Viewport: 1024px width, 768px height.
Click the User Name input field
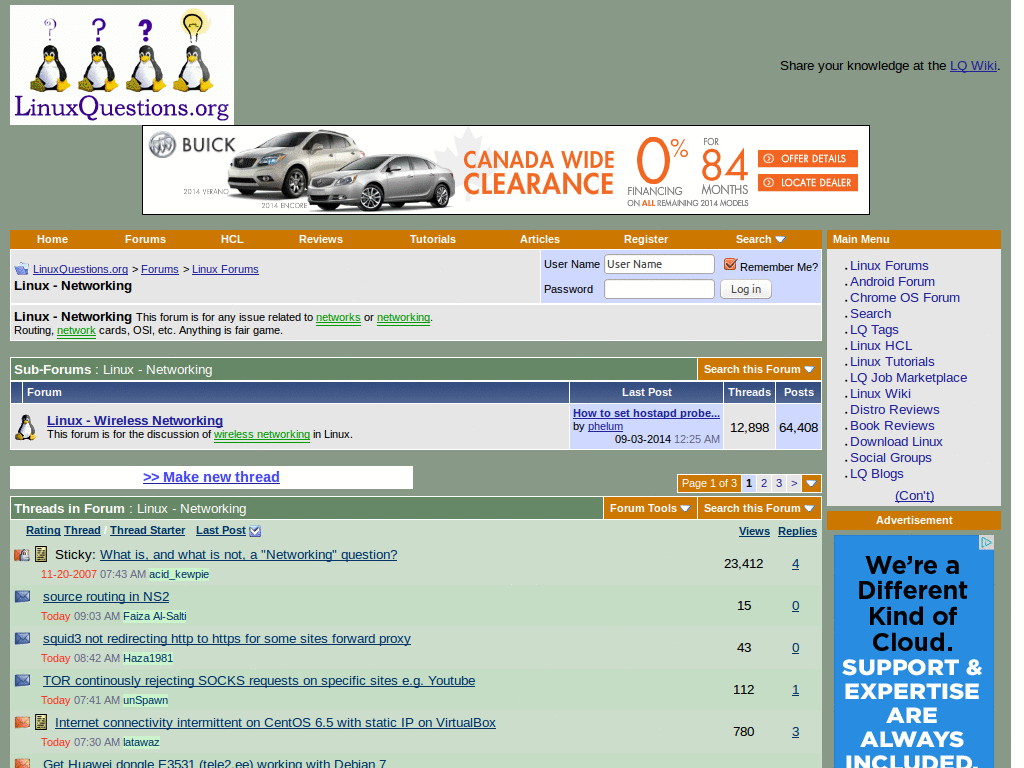659,264
